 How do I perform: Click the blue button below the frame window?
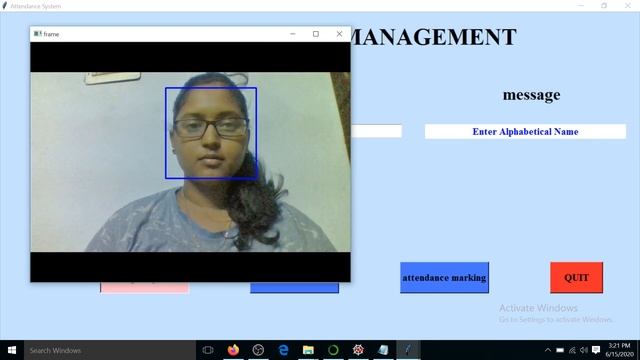click(294, 287)
